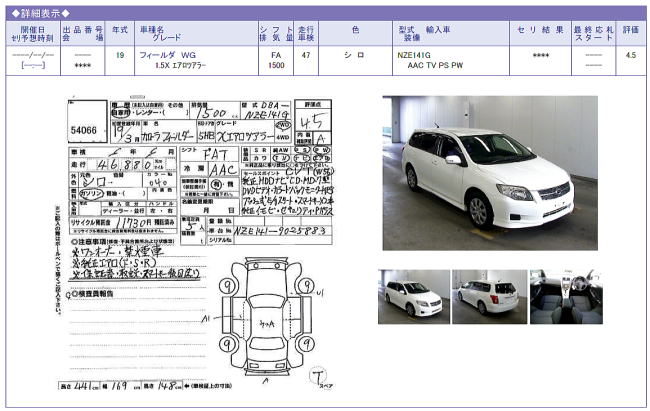Click the year value 19

[120, 55]
